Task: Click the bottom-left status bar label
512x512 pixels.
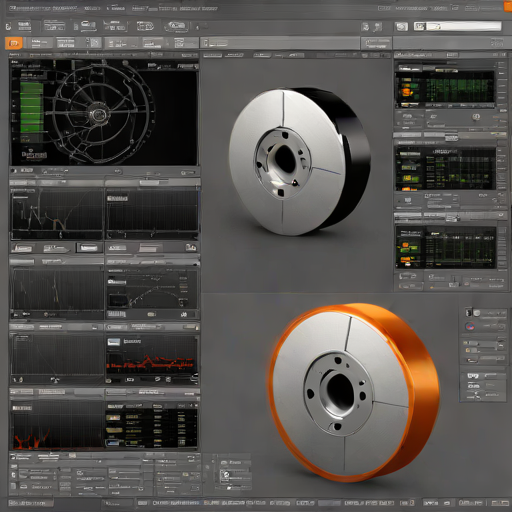Action: pos(31,503)
